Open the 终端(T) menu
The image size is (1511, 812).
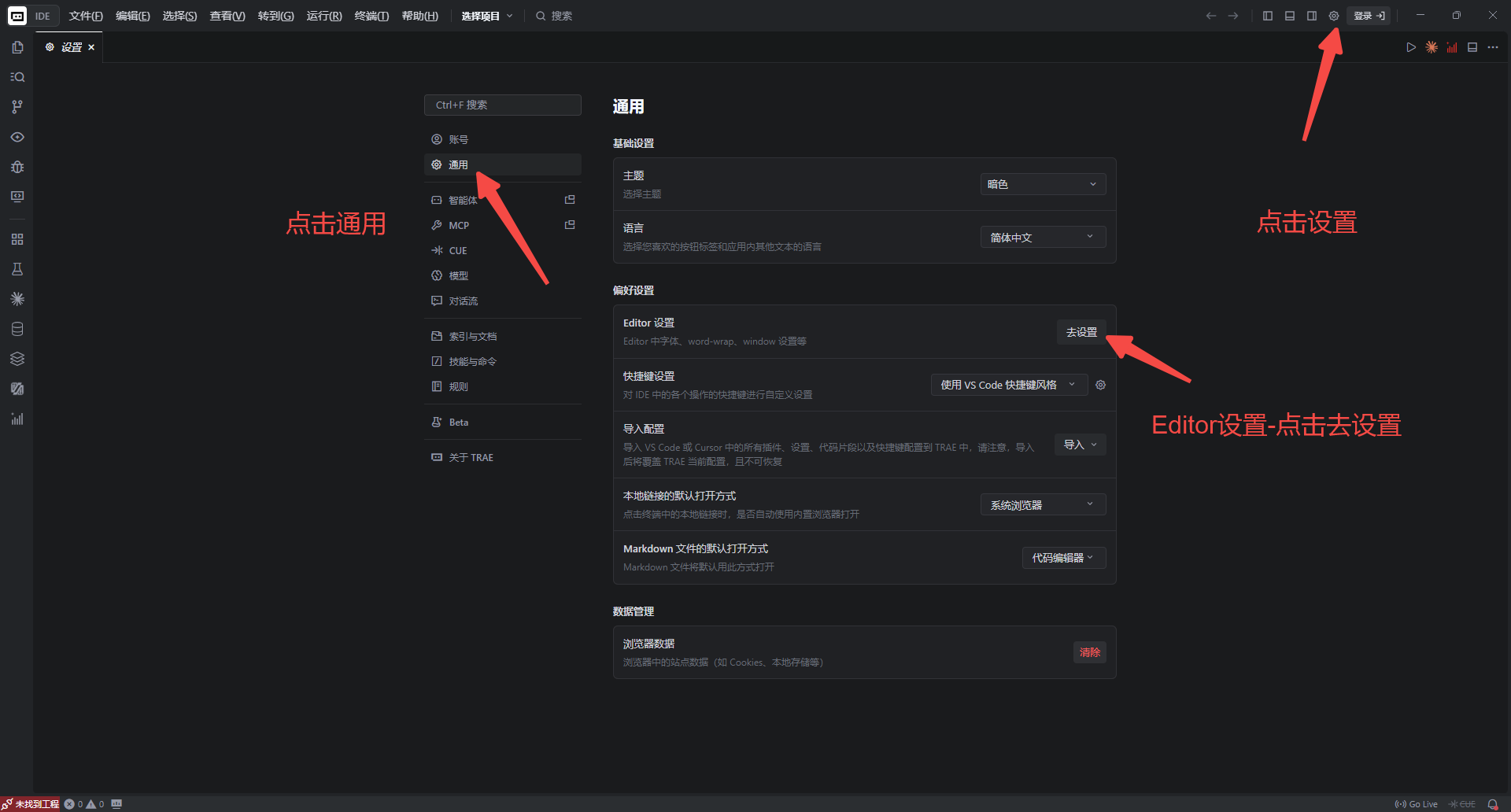tap(371, 16)
